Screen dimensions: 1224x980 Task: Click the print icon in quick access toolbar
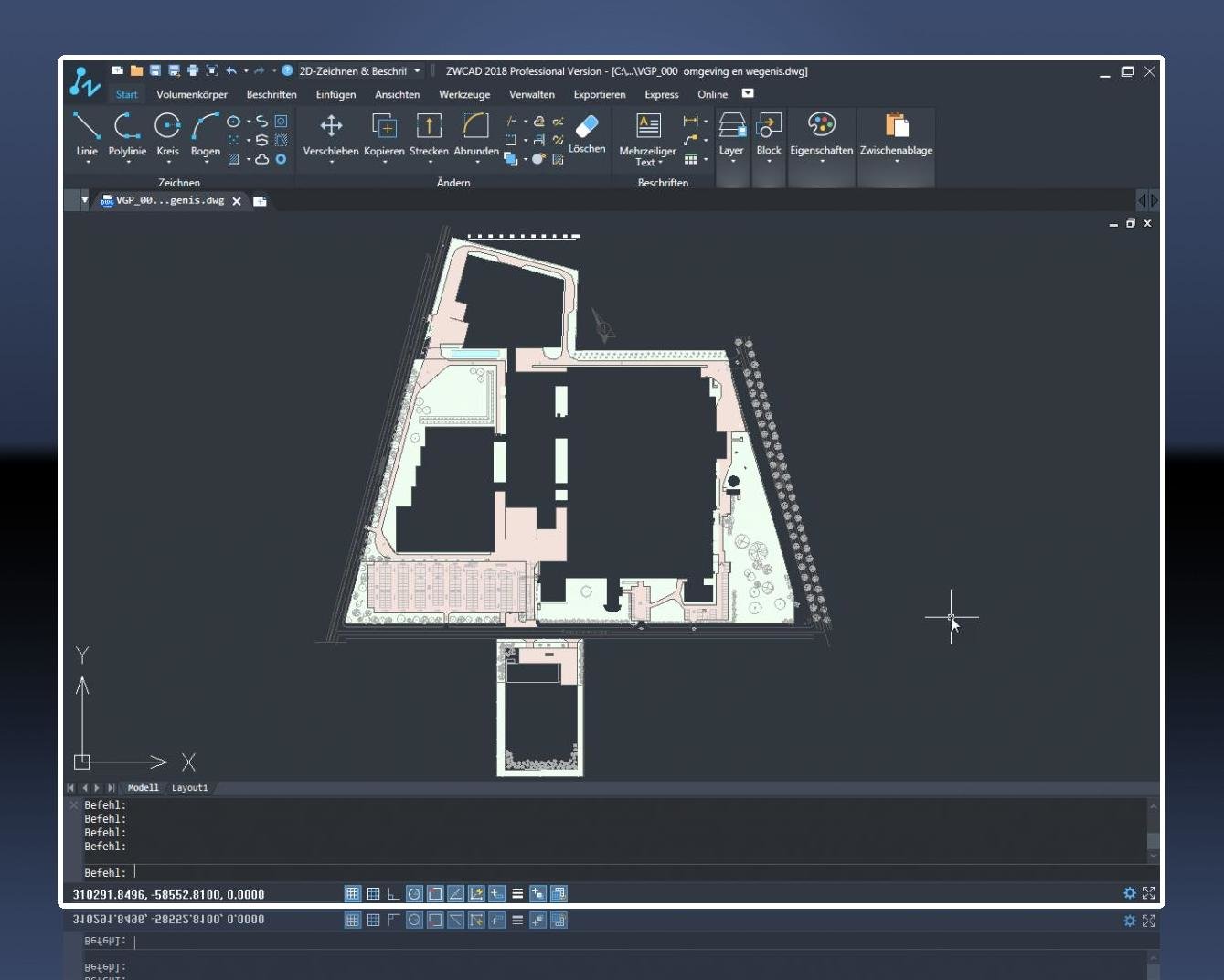coord(193,70)
